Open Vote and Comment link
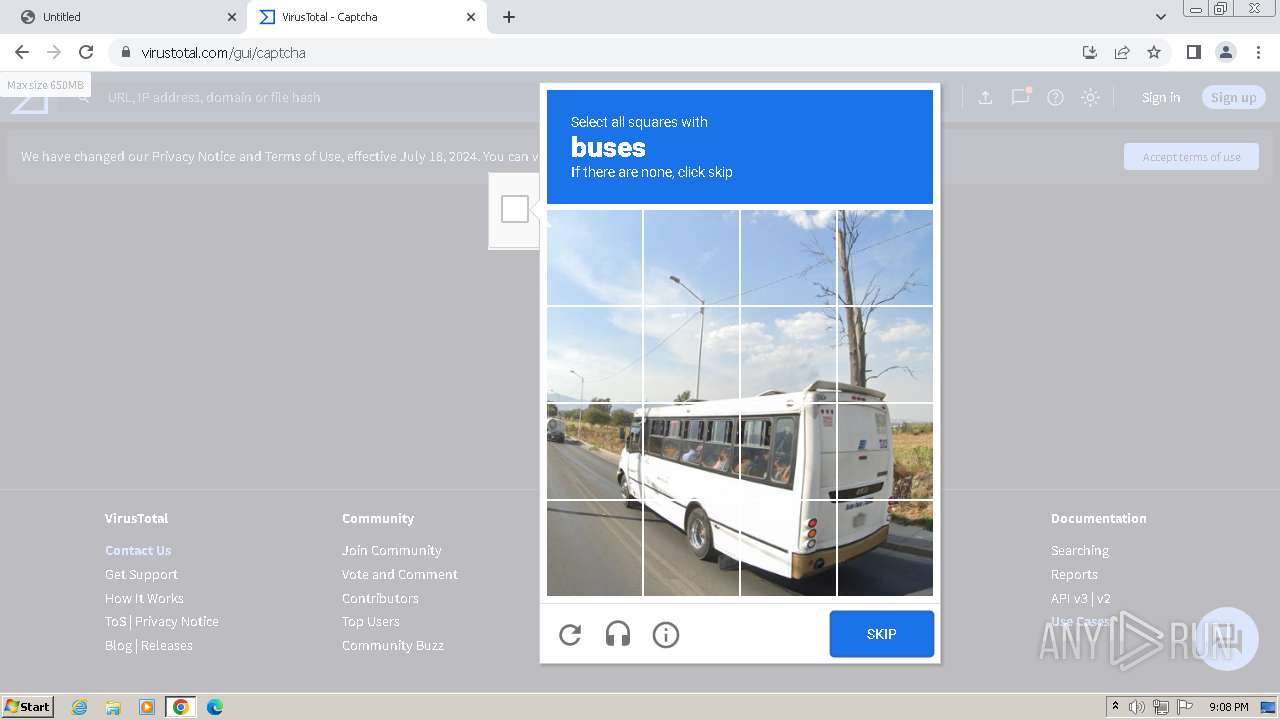The width and height of the screenshot is (1280, 720). click(400, 574)
